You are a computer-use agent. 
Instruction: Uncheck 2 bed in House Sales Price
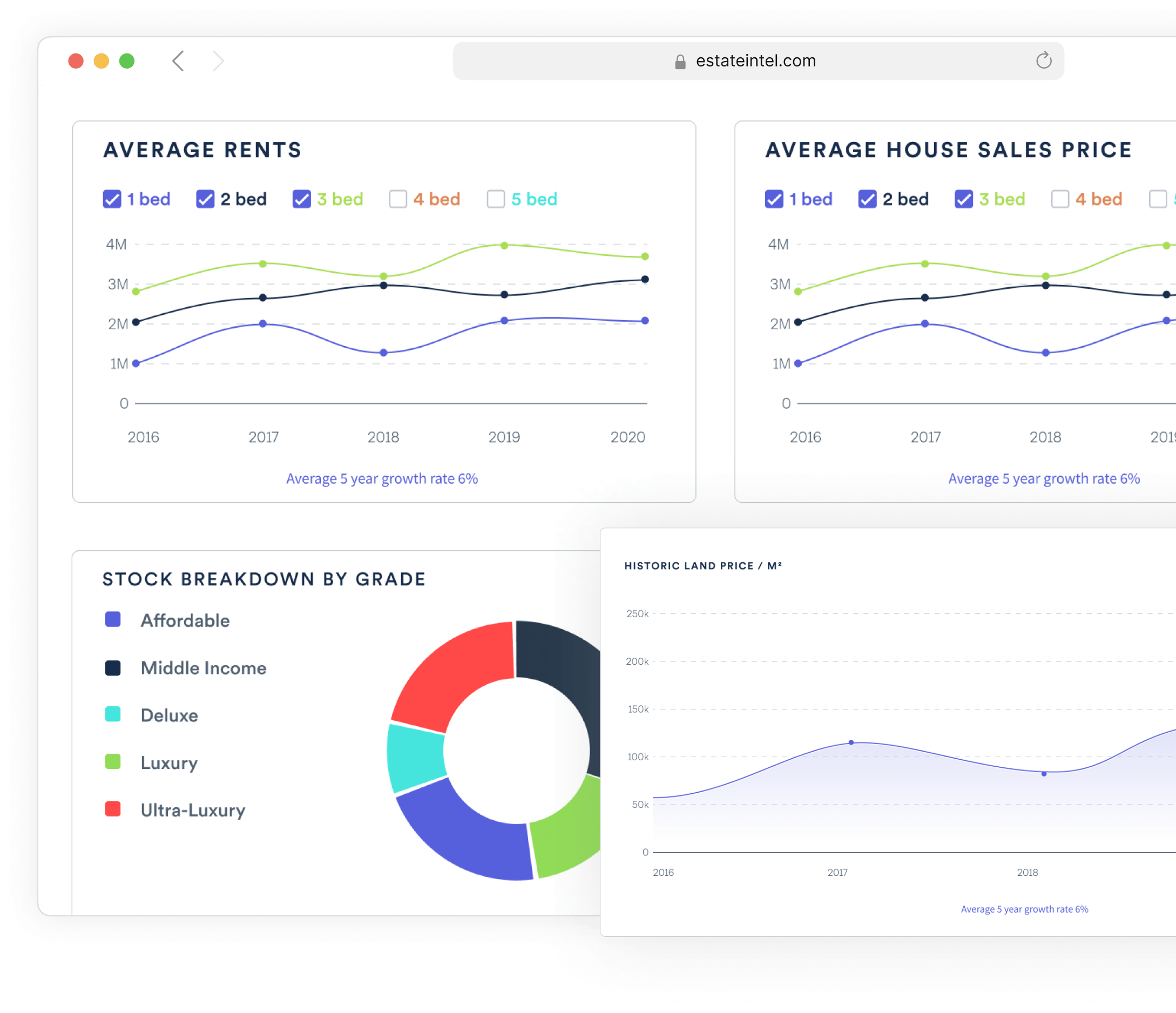[867, 199]
